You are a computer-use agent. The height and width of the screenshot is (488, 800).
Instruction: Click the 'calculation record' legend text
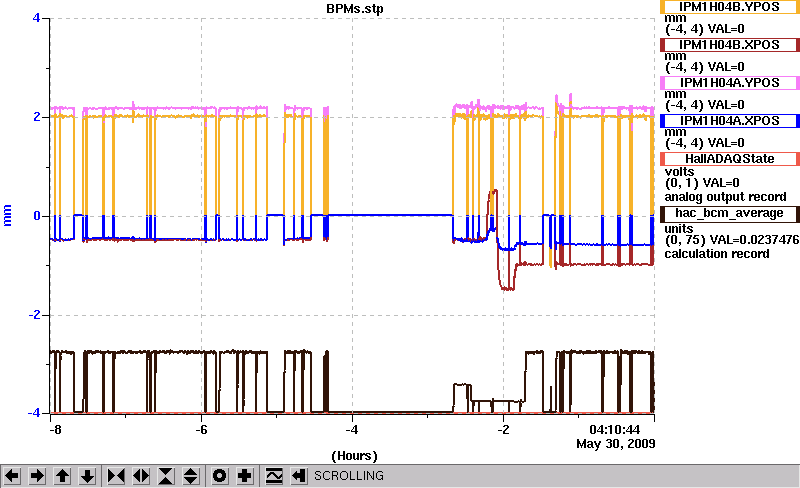tap(717, 254)
